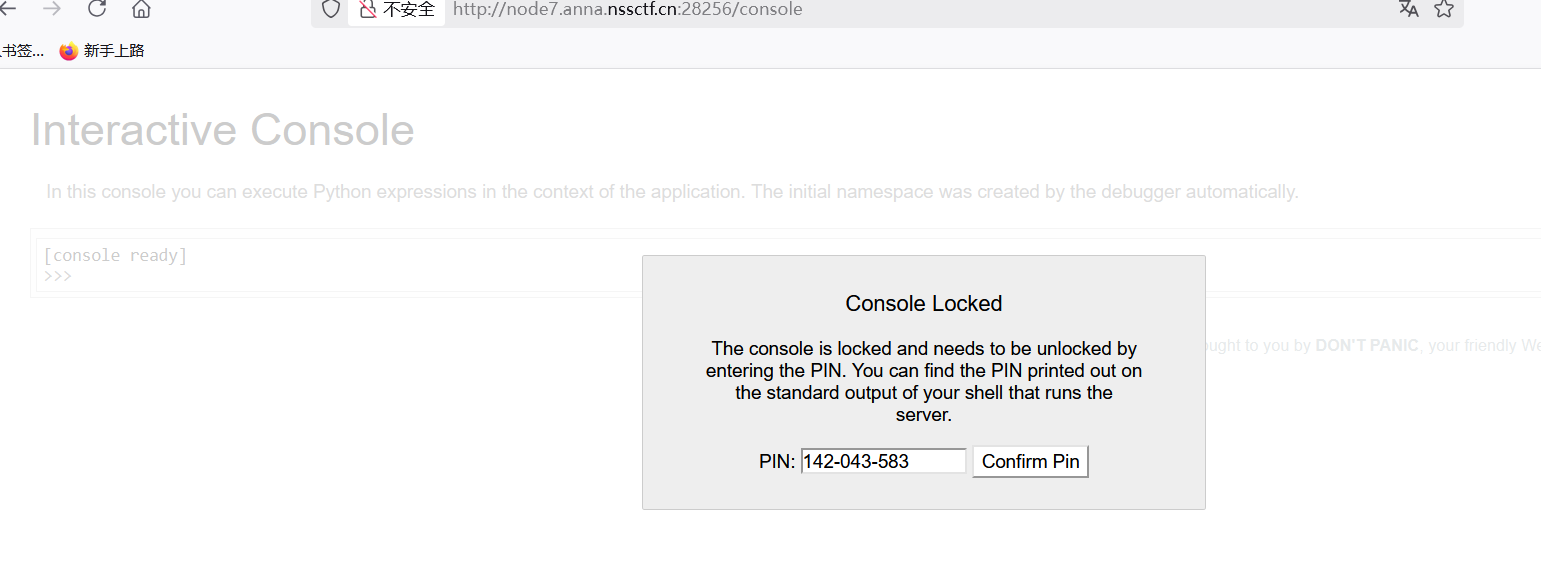
Task: Go back to the previous page
Action: click(x=8, y=10)
